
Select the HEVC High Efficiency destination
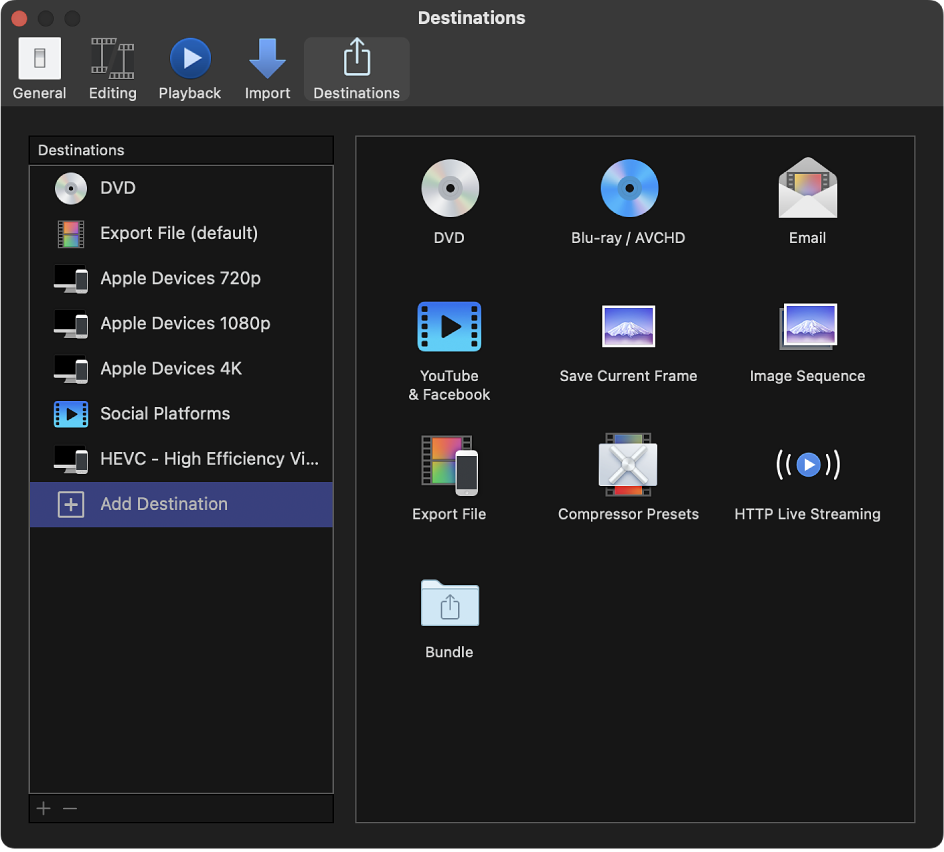click(x=209, y=459)
